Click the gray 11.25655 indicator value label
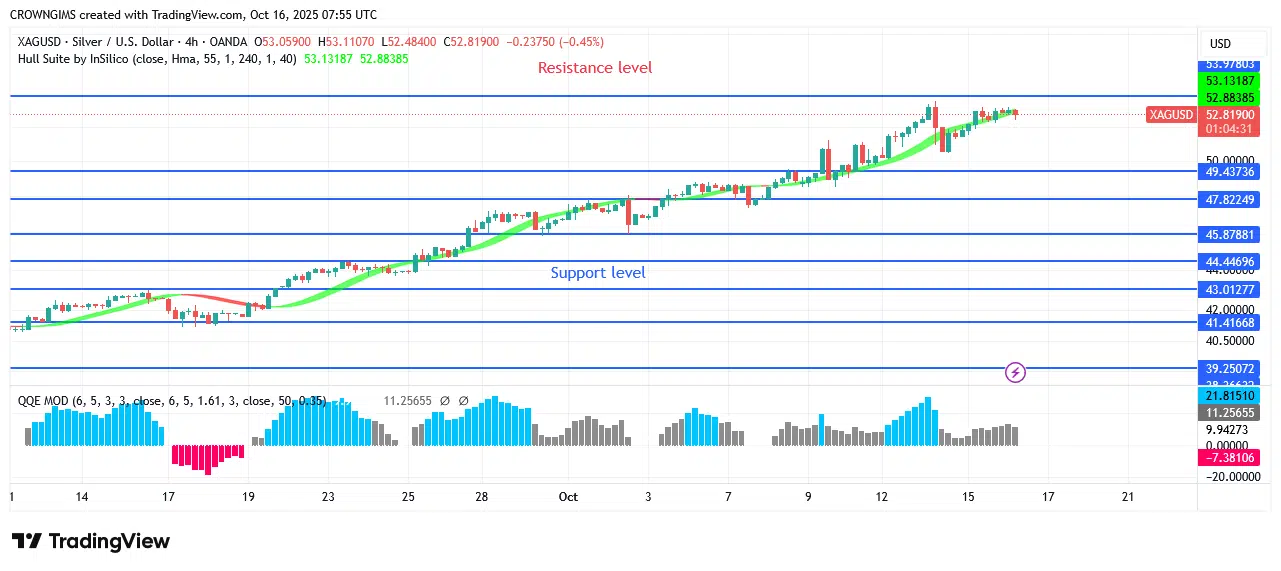The height and width of the screenshot is (571, 1281). click(1229, 413)
